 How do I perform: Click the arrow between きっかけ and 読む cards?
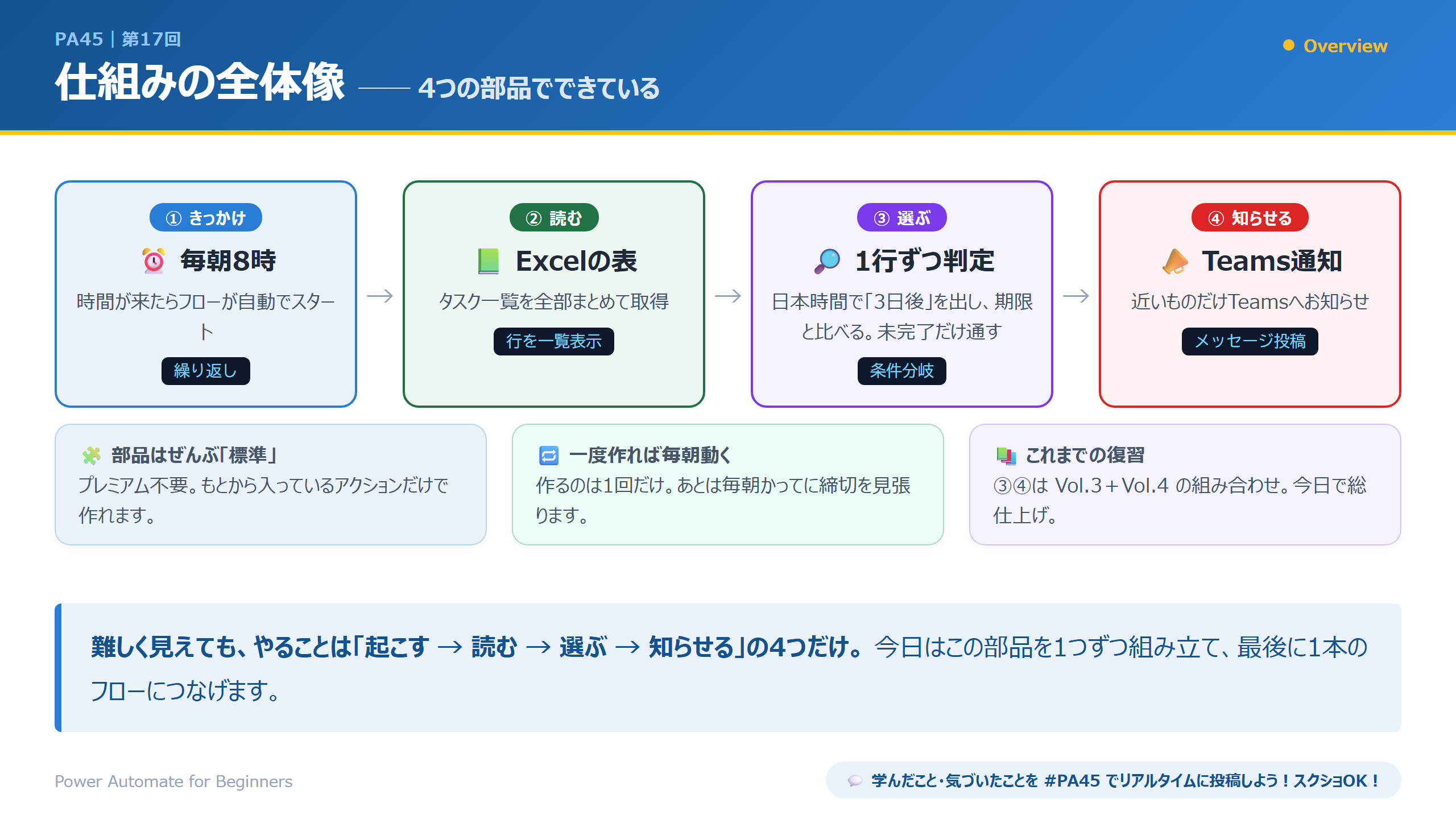pyautogui.click(x=380, y=296)
